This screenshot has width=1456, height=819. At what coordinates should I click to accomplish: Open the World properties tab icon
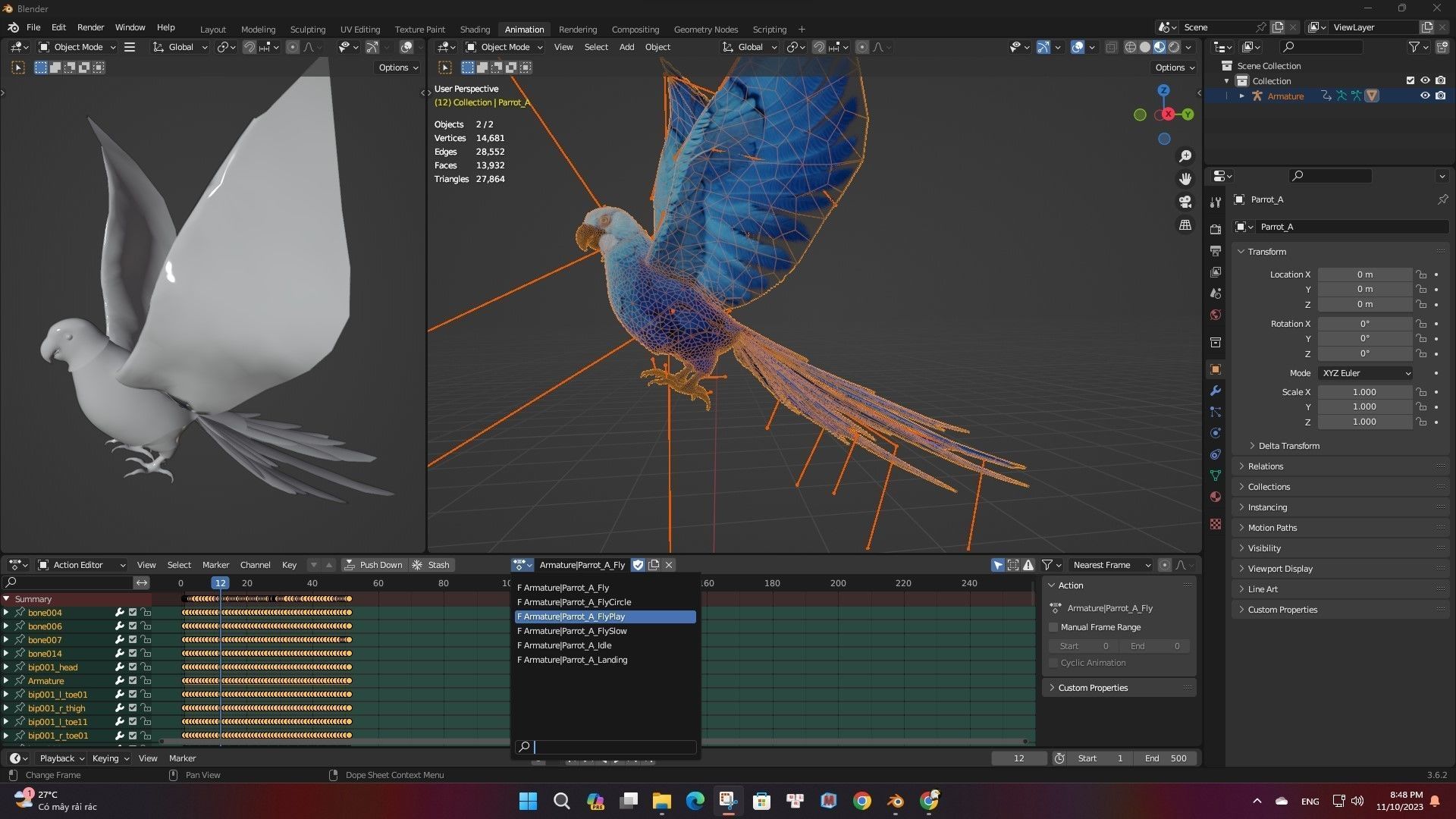[1216, 315]
